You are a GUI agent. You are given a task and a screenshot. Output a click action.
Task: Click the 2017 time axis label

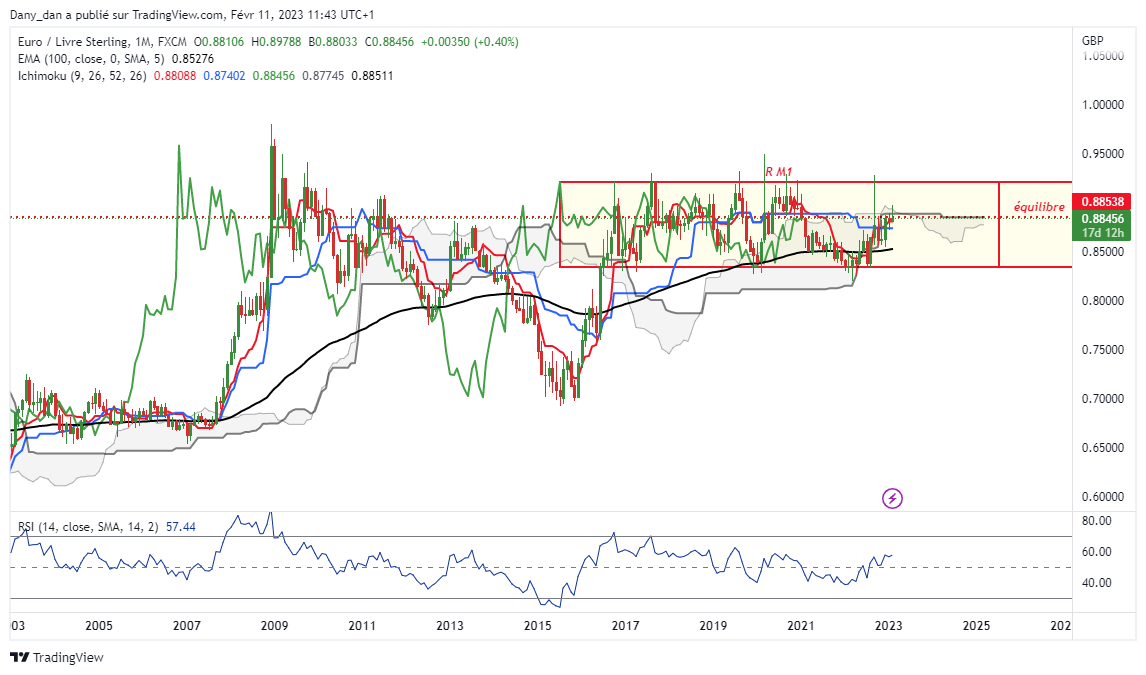tap(626, 626)
